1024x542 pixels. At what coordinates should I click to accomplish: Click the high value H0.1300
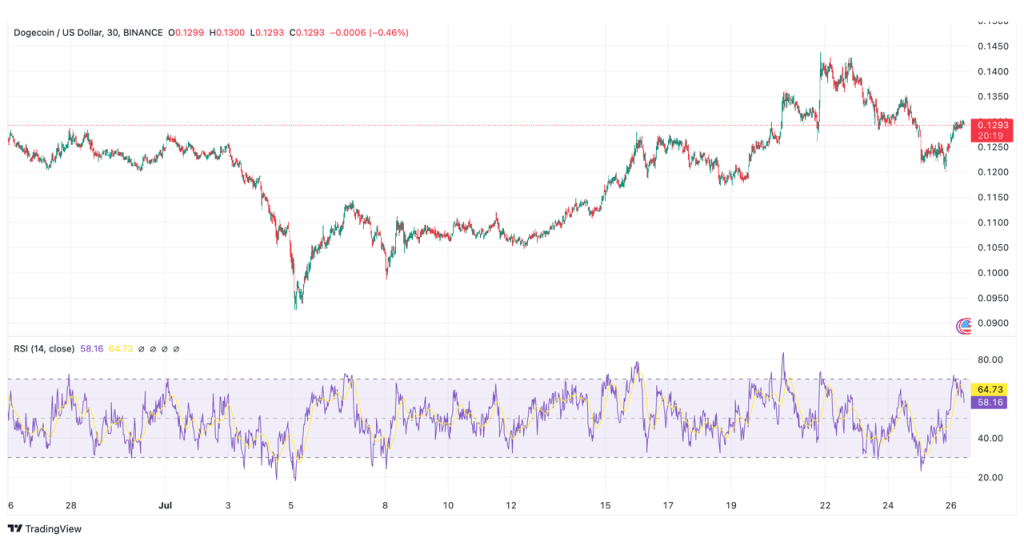(227, 33)
